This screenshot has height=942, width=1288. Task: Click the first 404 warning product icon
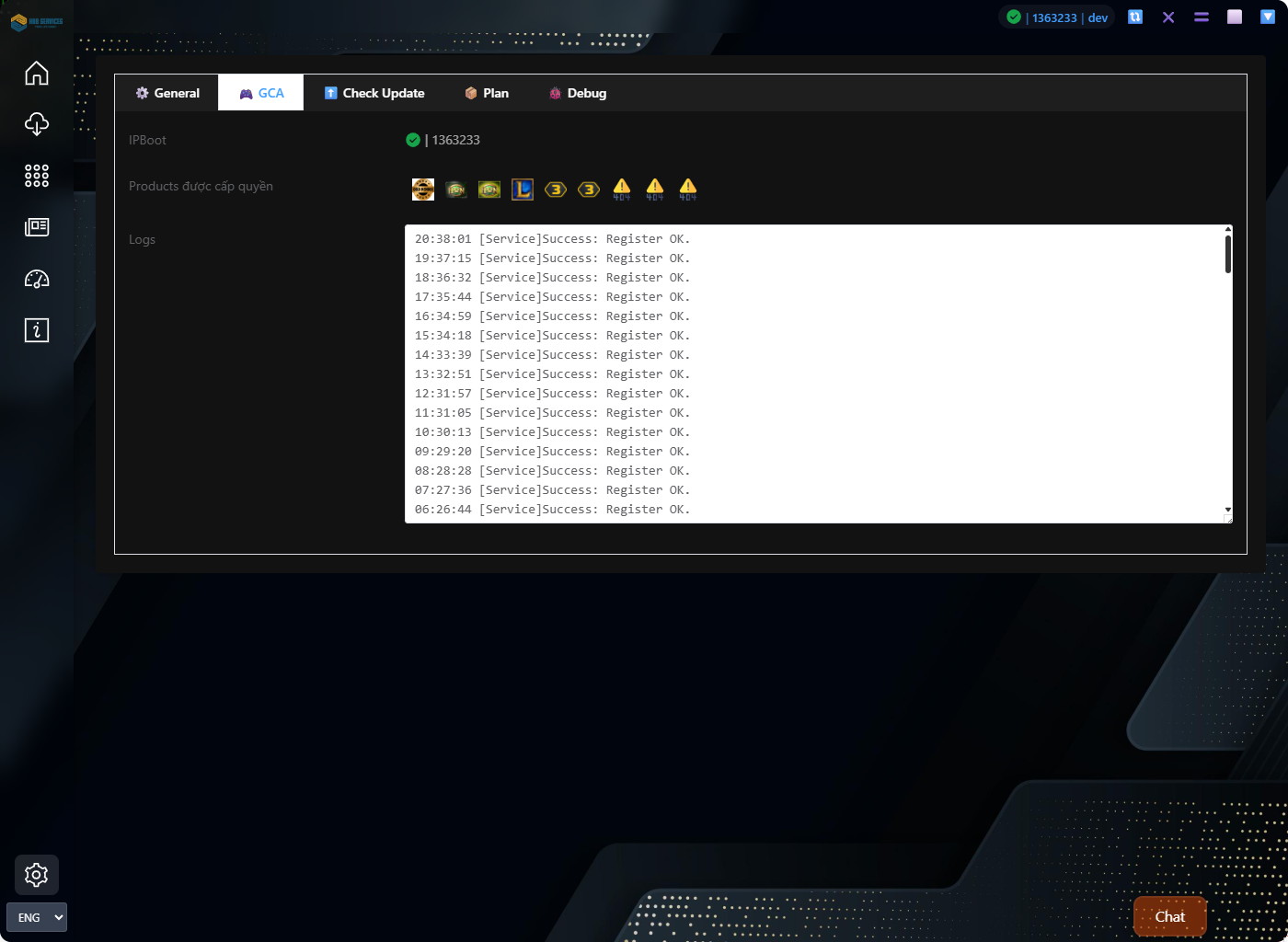pos(622,190)
